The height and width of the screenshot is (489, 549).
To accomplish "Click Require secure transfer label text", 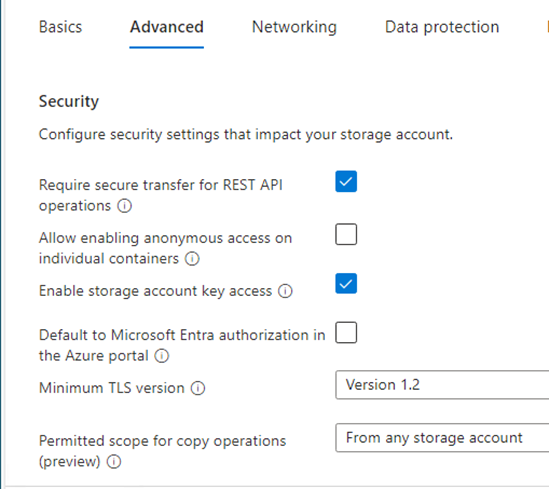I will (x=161, y=195).
